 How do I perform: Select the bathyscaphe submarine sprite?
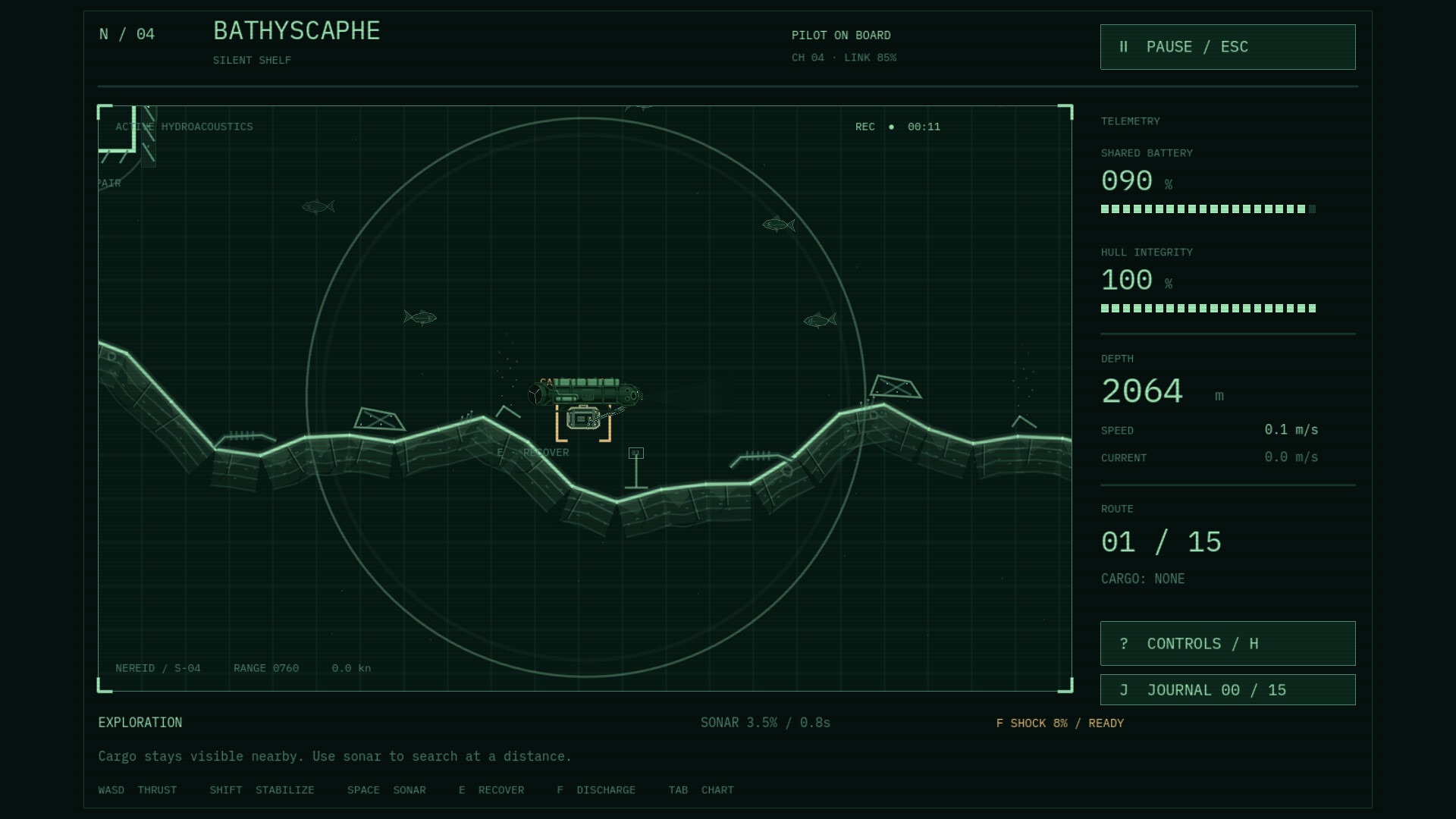pyautogui.click(x=585, y=392)
